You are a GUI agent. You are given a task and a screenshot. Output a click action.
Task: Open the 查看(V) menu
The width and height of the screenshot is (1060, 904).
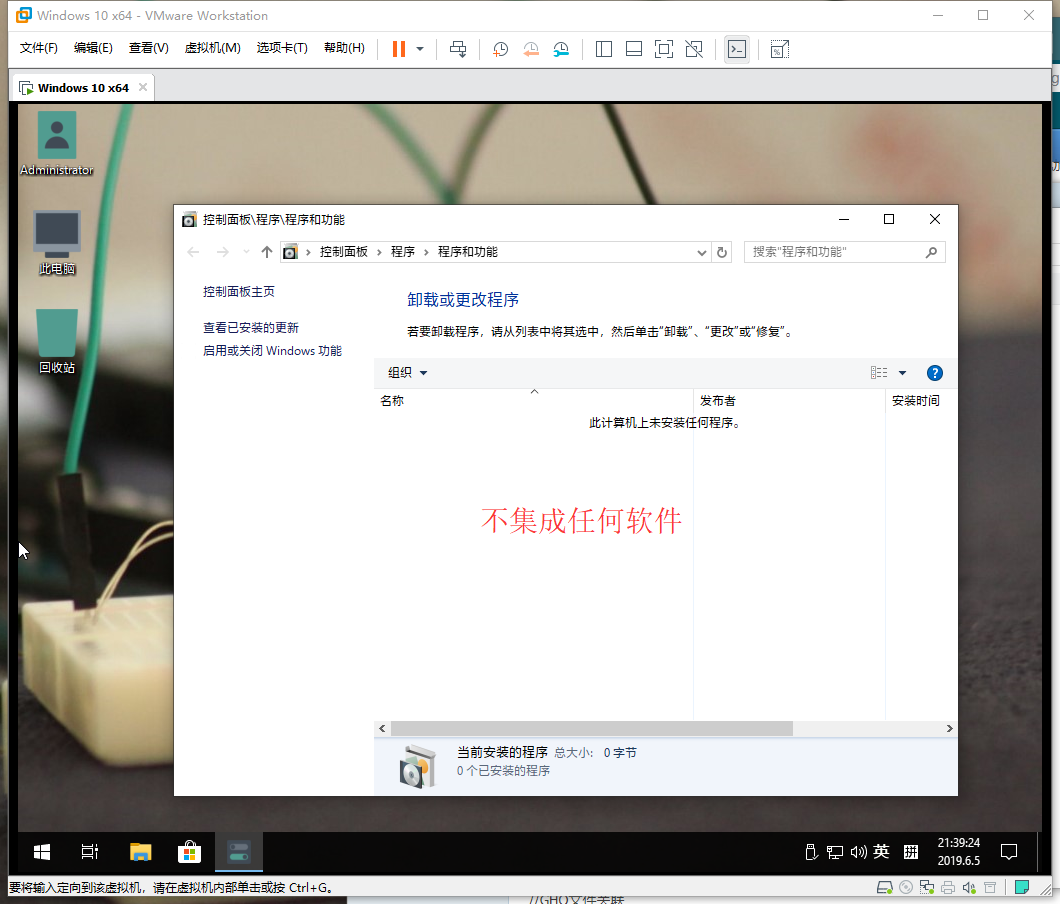click(x=149, y=48)
